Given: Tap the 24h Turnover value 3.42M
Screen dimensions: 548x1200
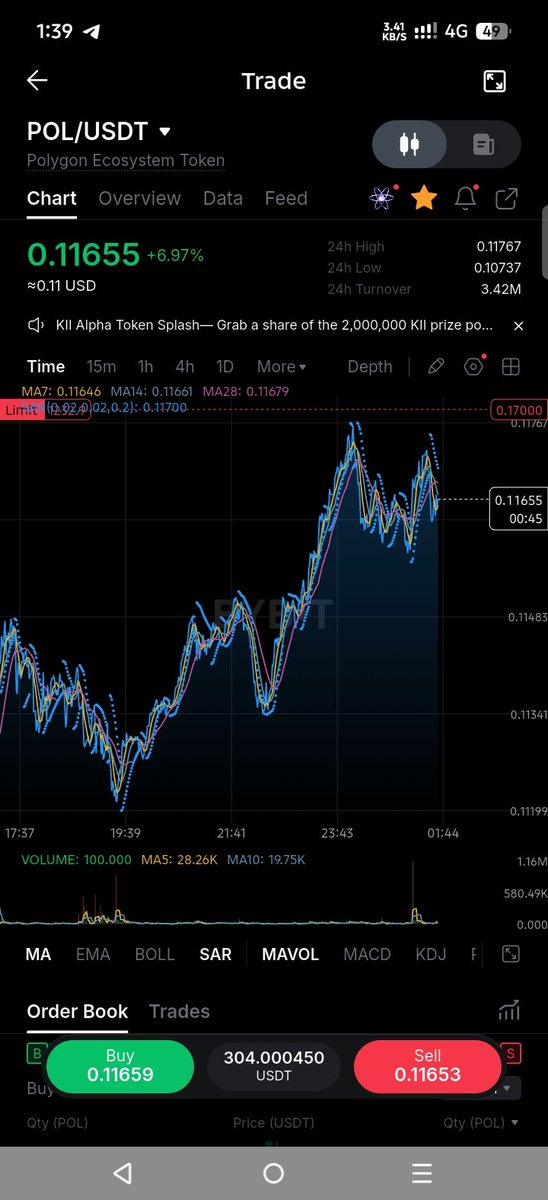Looking at the screenshot, I should pos(500,289).
